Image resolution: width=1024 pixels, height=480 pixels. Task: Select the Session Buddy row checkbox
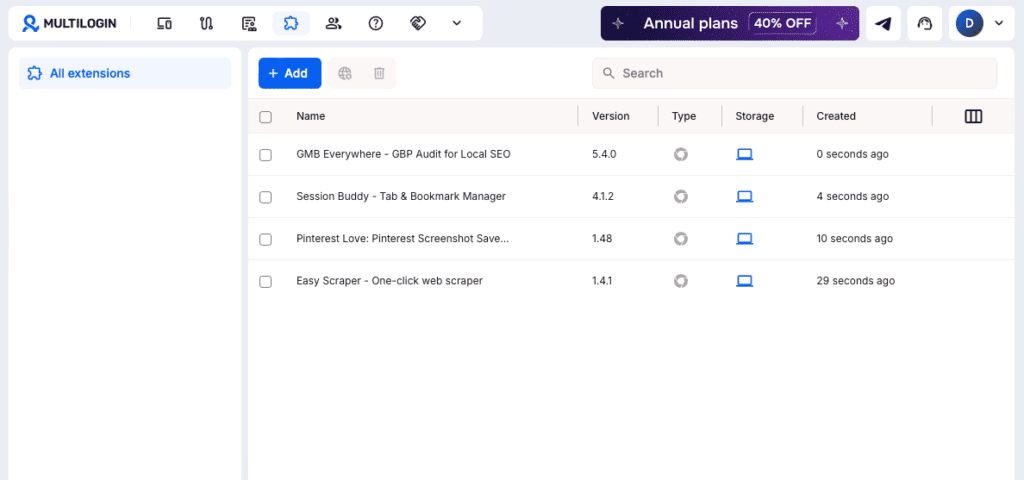point(265,197)
